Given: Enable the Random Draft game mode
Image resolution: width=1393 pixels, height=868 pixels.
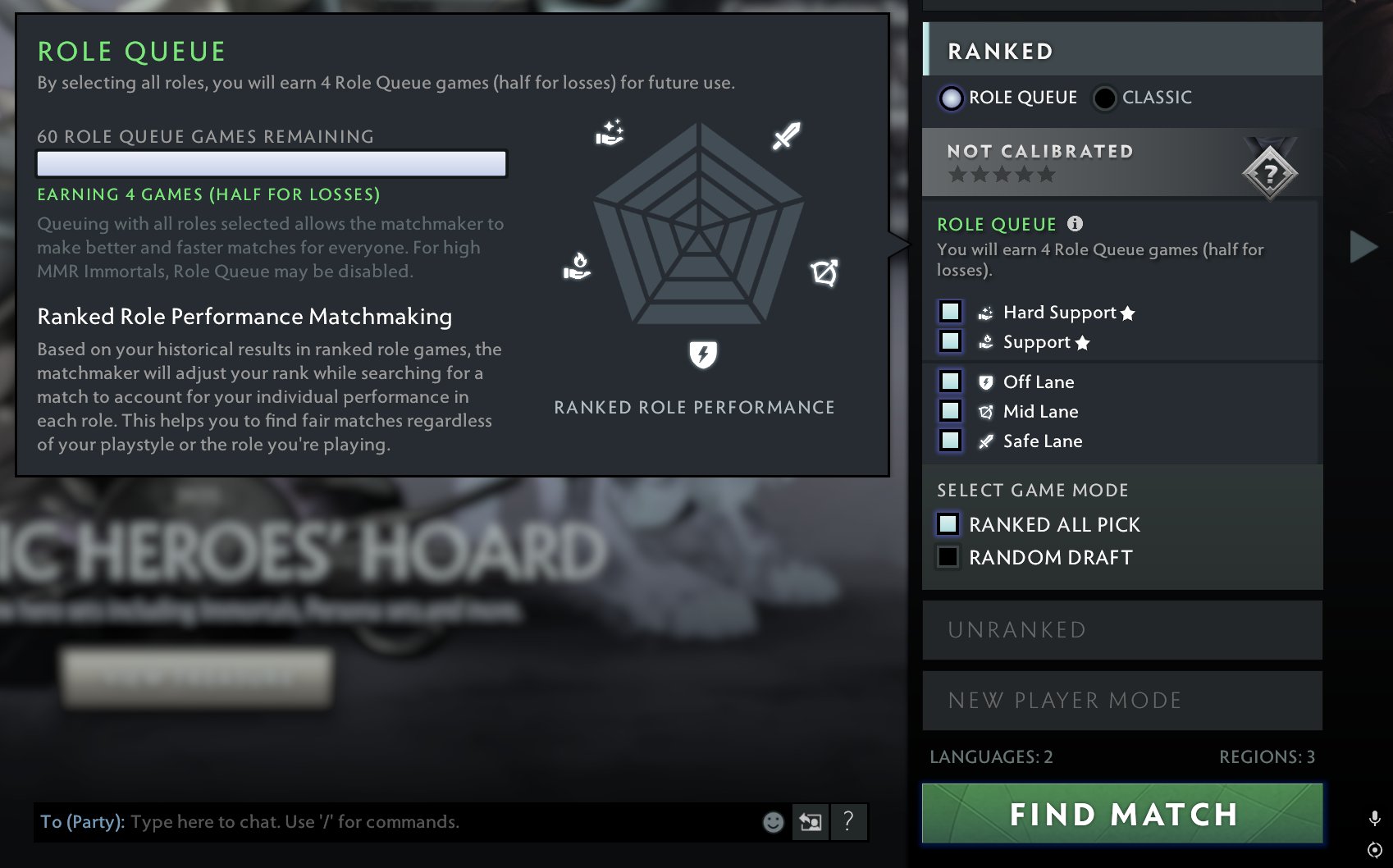Looking at the screenshot, I should [948, 557].
